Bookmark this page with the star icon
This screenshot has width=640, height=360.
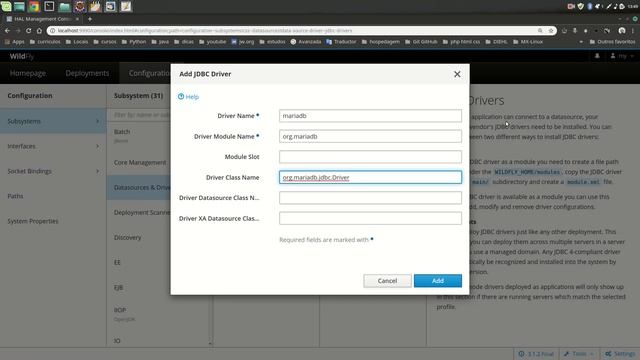[x=551, y=31]
